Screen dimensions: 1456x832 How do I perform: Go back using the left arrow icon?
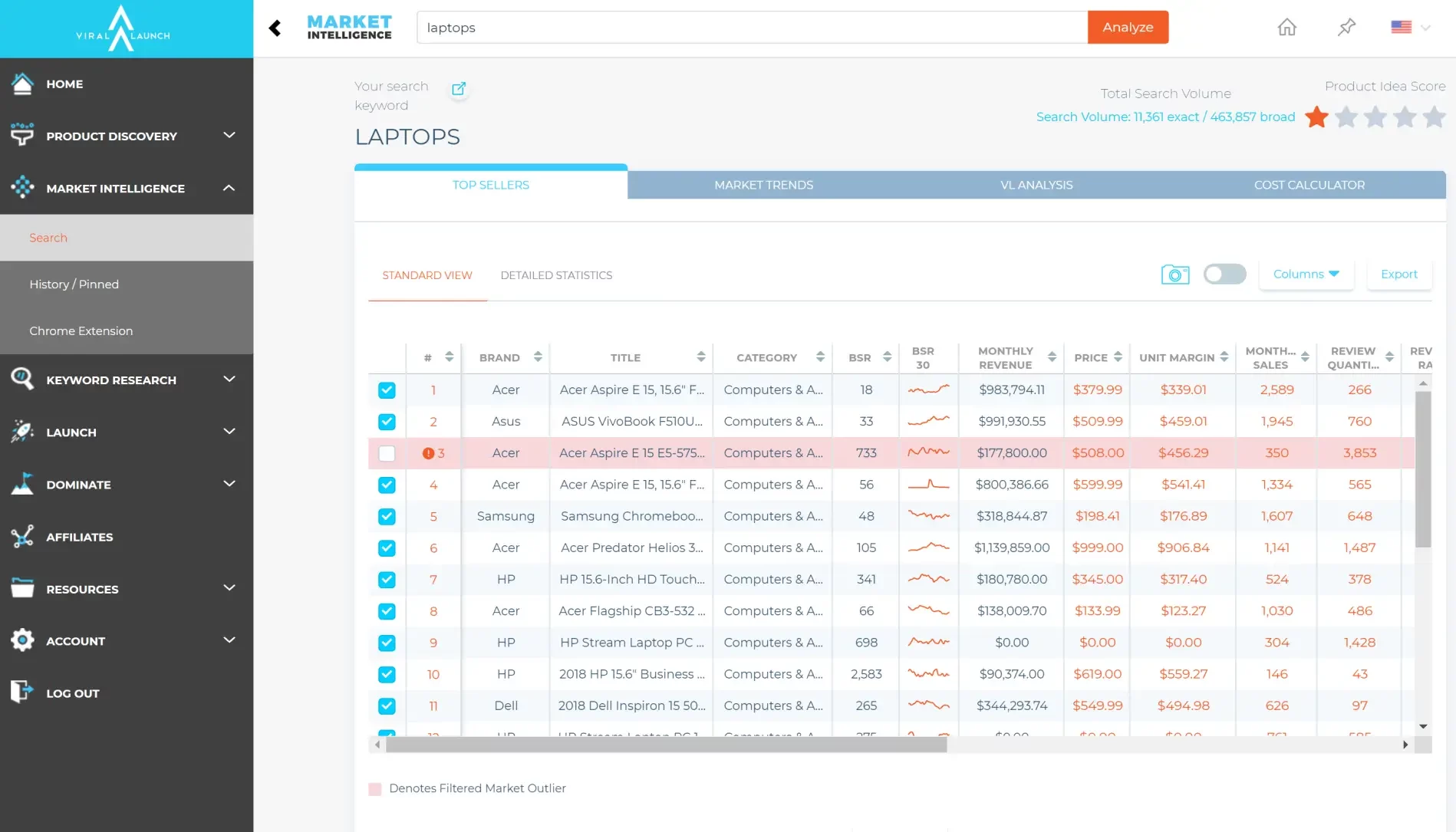pyautogui.click(x=275, y=28)
